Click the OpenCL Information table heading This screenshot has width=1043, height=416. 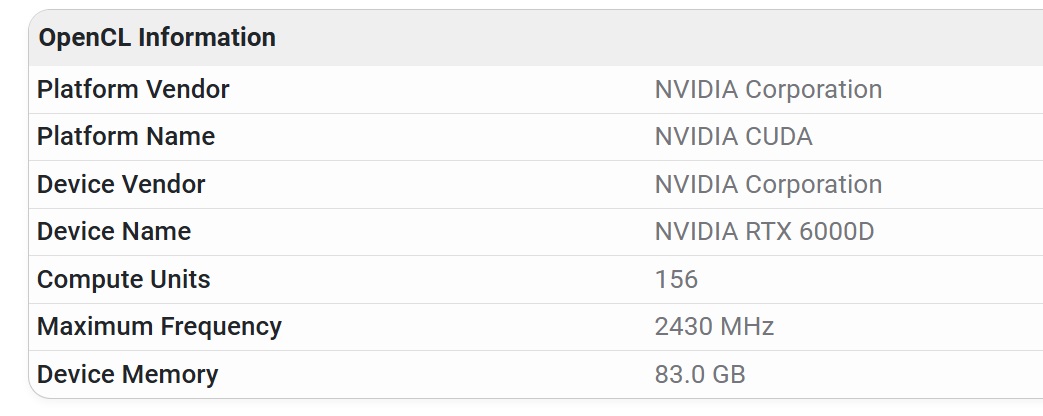click(156, 38)
